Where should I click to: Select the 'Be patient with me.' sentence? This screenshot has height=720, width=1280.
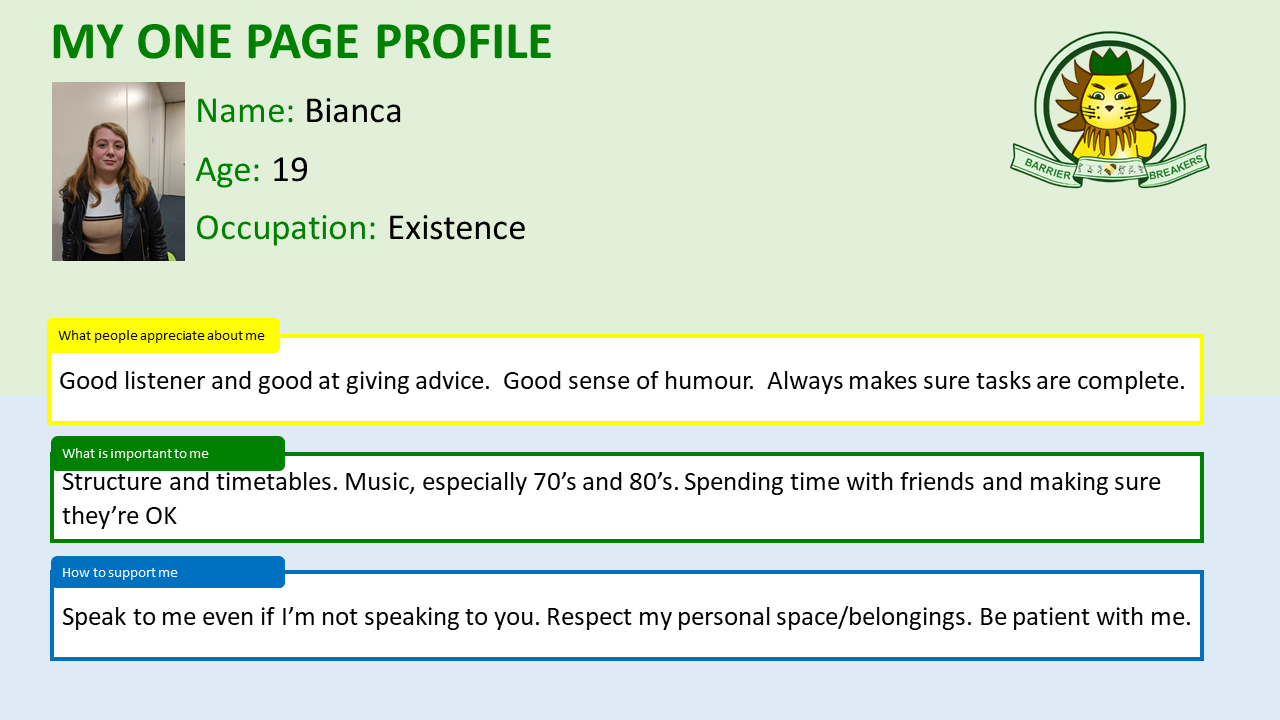(x=1085, y=616)
